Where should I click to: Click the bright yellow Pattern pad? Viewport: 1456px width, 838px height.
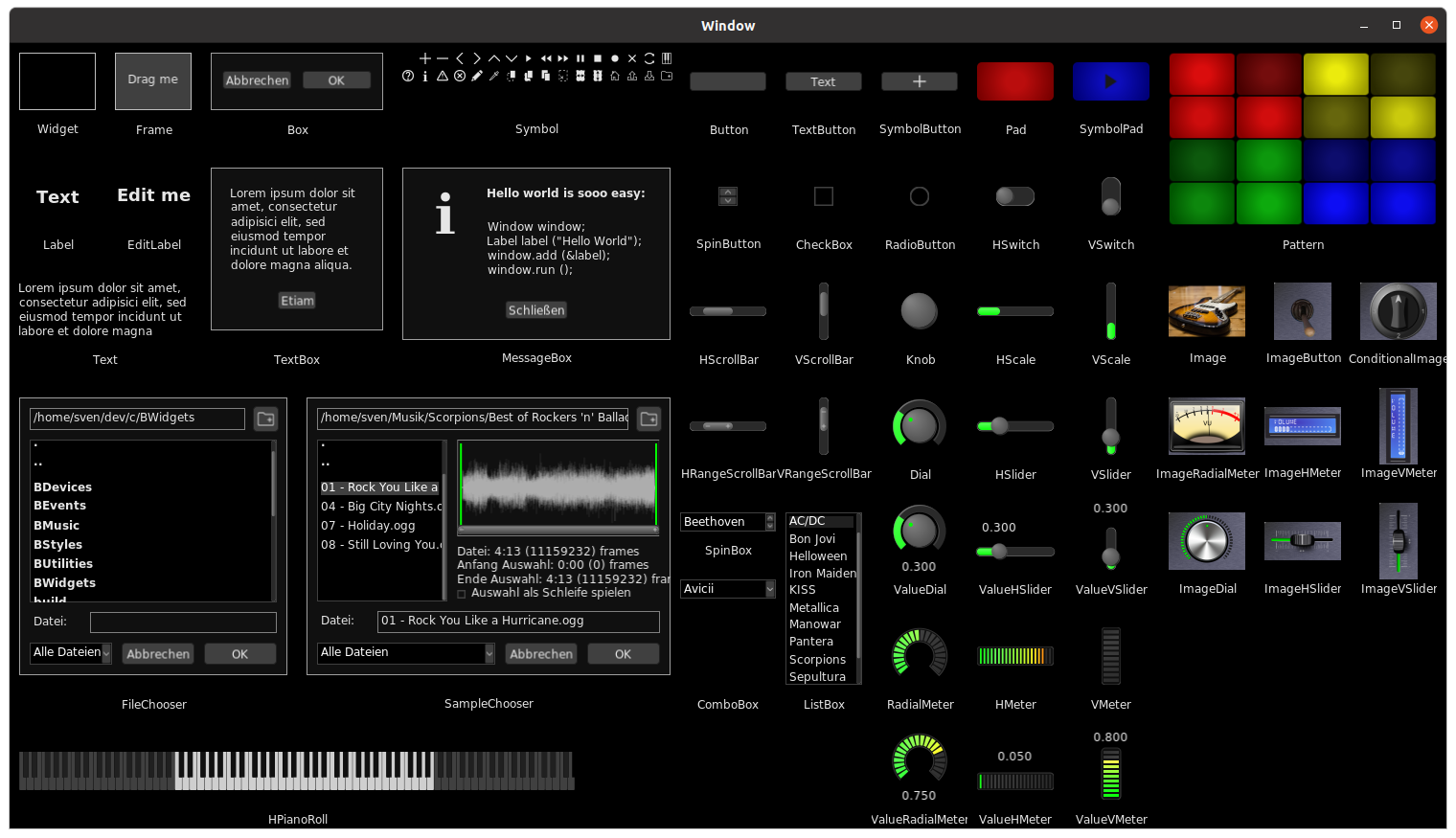click(x=1335, y=74)
